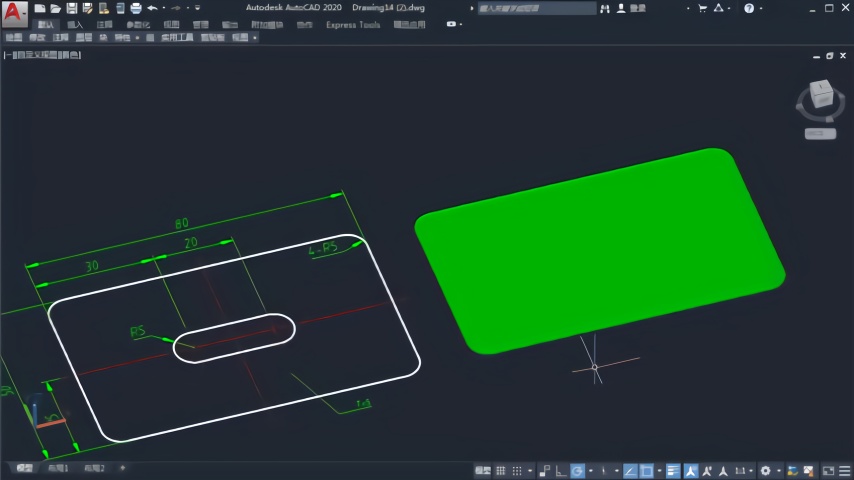The width and height of the screenshot is (854, 480).
Task: Open the AutoCAD application menu
Action: (x=14, y=13)
